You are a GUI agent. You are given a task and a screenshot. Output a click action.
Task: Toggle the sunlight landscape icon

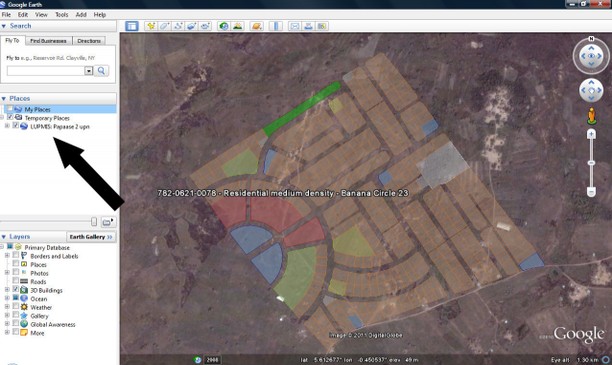point(237,26)
